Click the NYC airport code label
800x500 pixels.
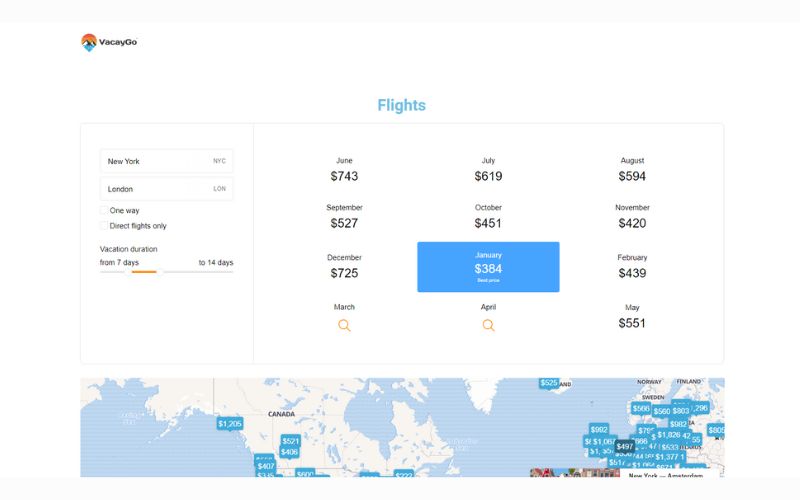pos(219,161)
